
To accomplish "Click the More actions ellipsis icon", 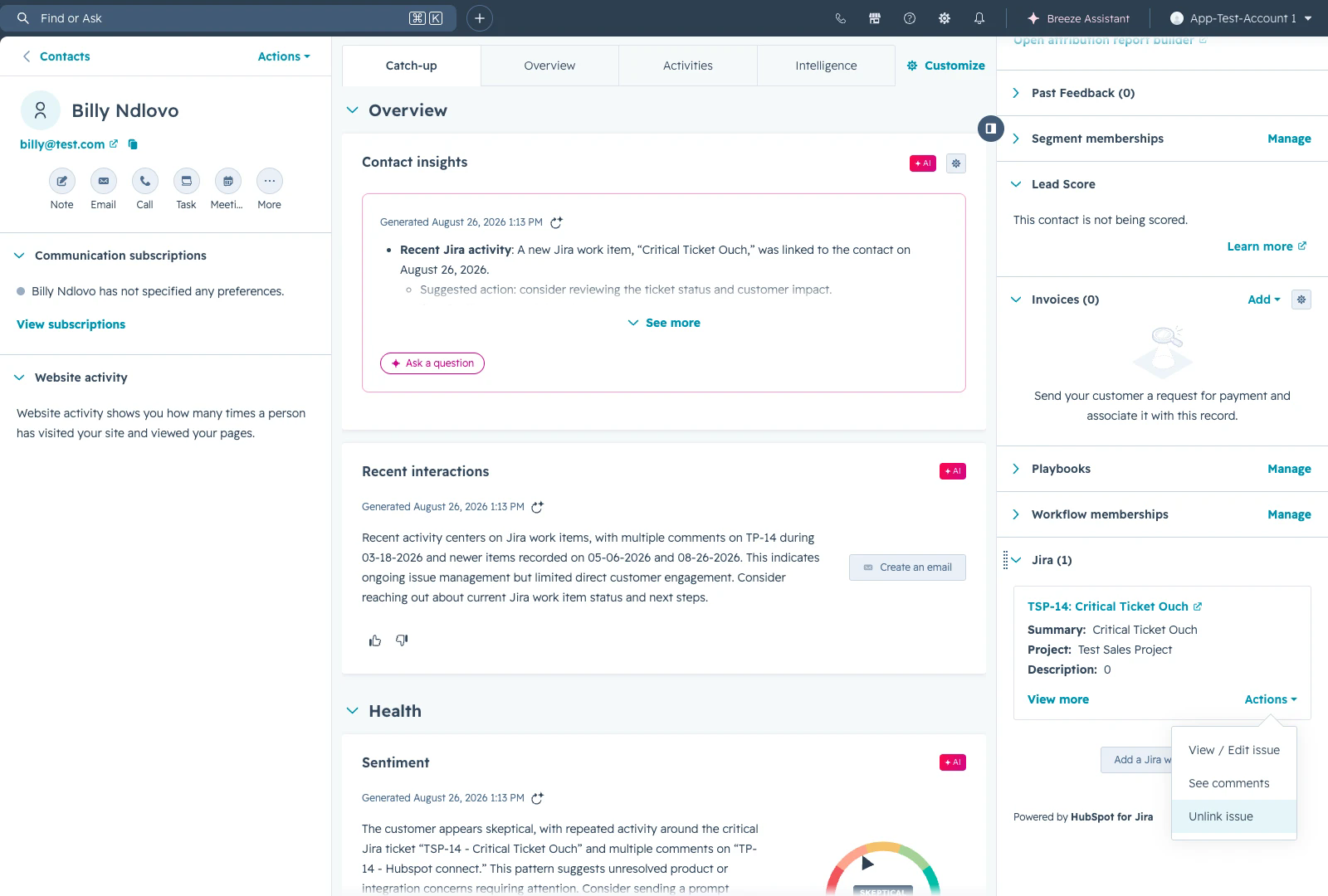I will pyautogui.click(x=269, y=181).
